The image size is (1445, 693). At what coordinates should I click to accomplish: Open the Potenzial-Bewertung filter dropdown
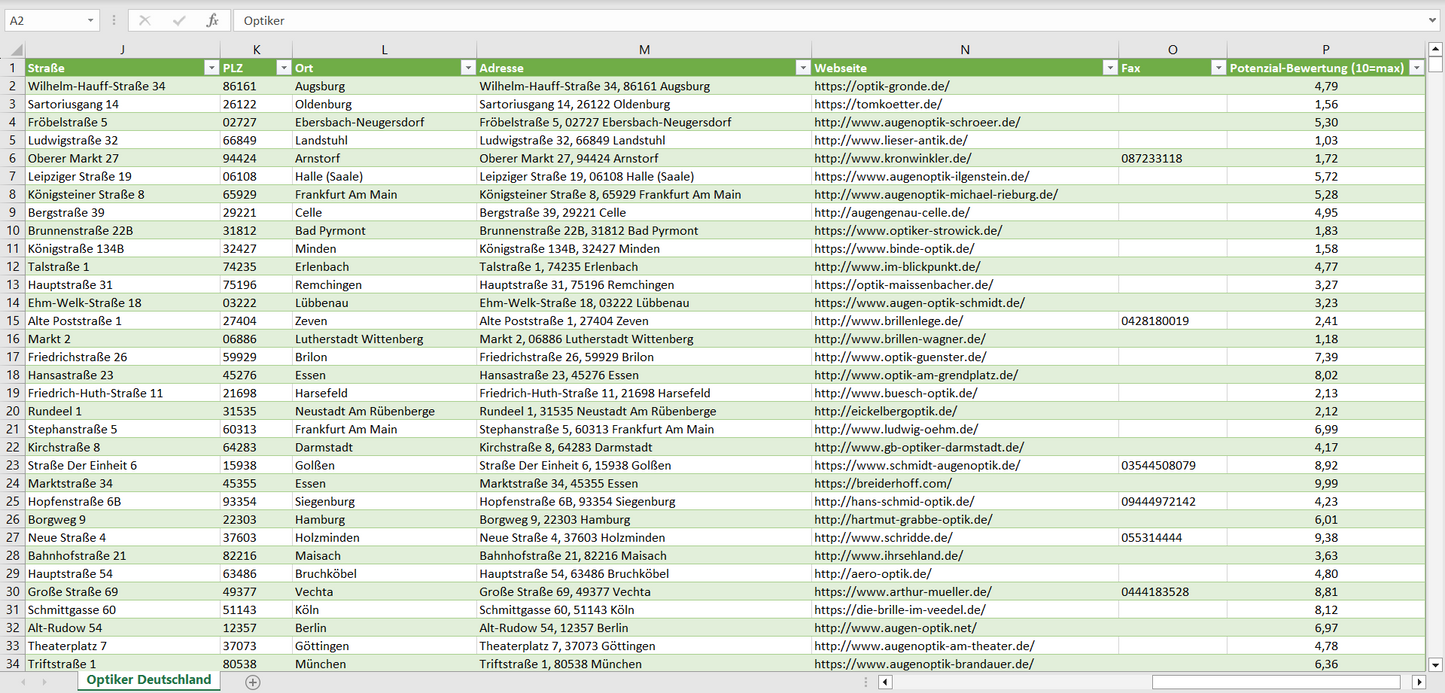[1416, 68]
